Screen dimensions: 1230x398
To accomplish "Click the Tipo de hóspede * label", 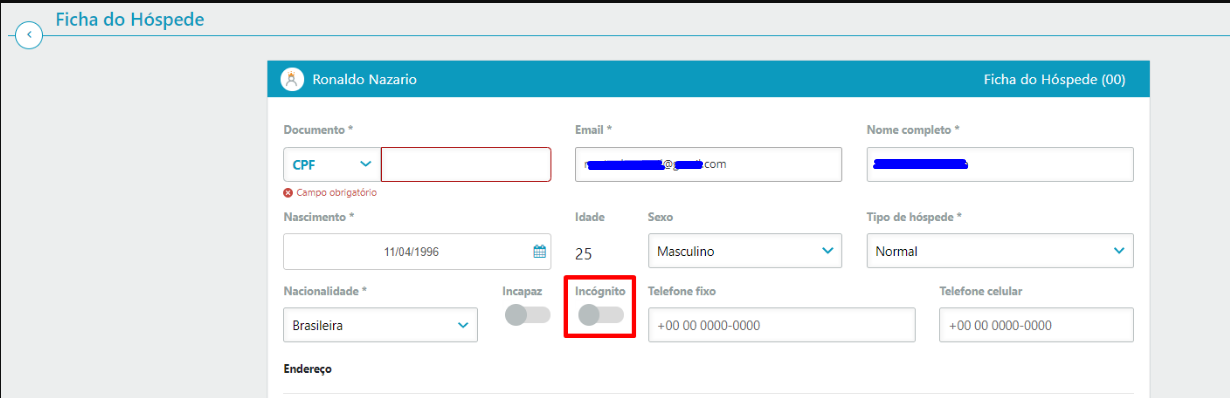I will pyautogui.click(x=914, y=217).
